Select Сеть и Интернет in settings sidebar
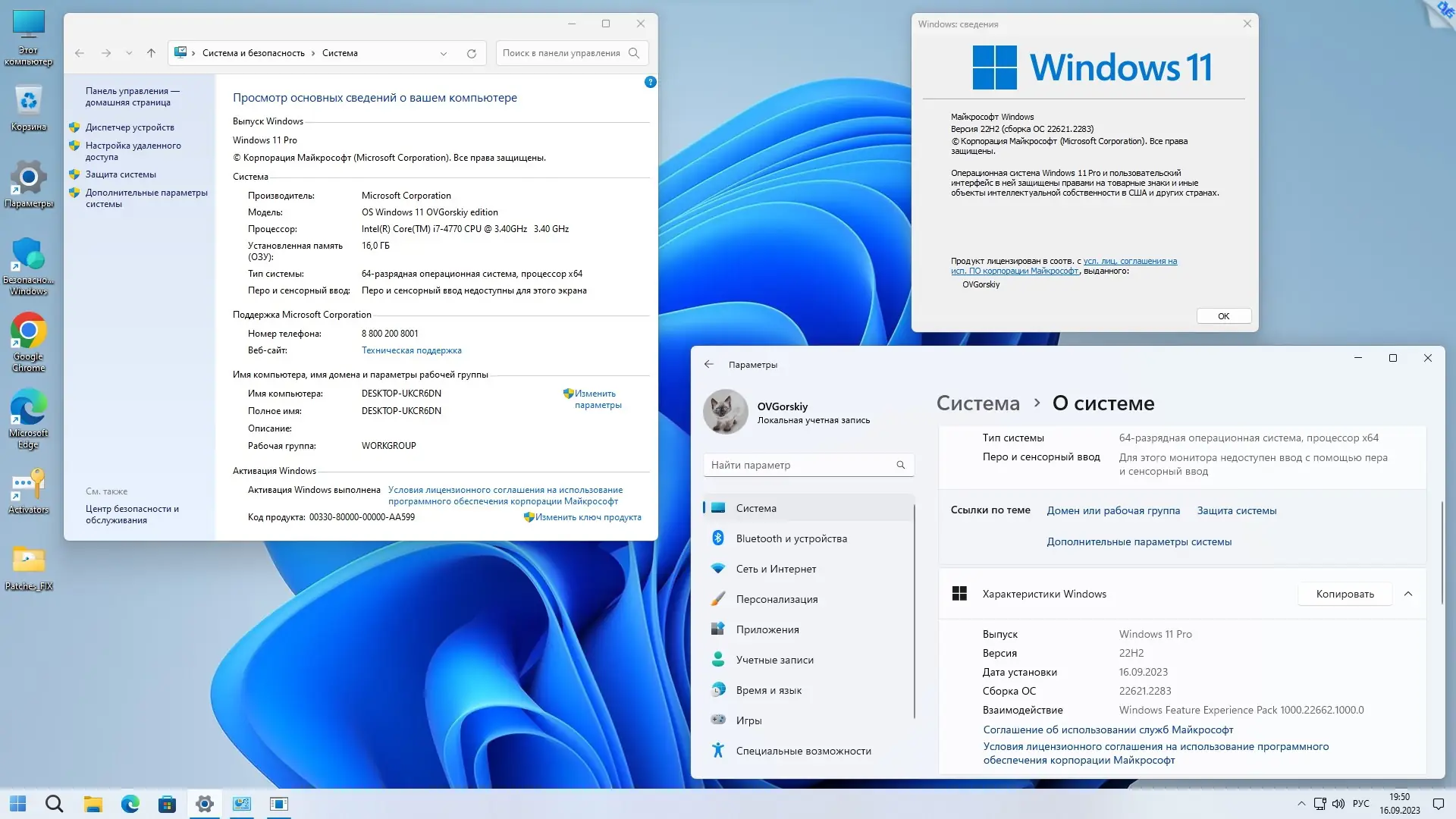Image resolution: width=1456 pixels, height=819 pixels. pos(776,569)
